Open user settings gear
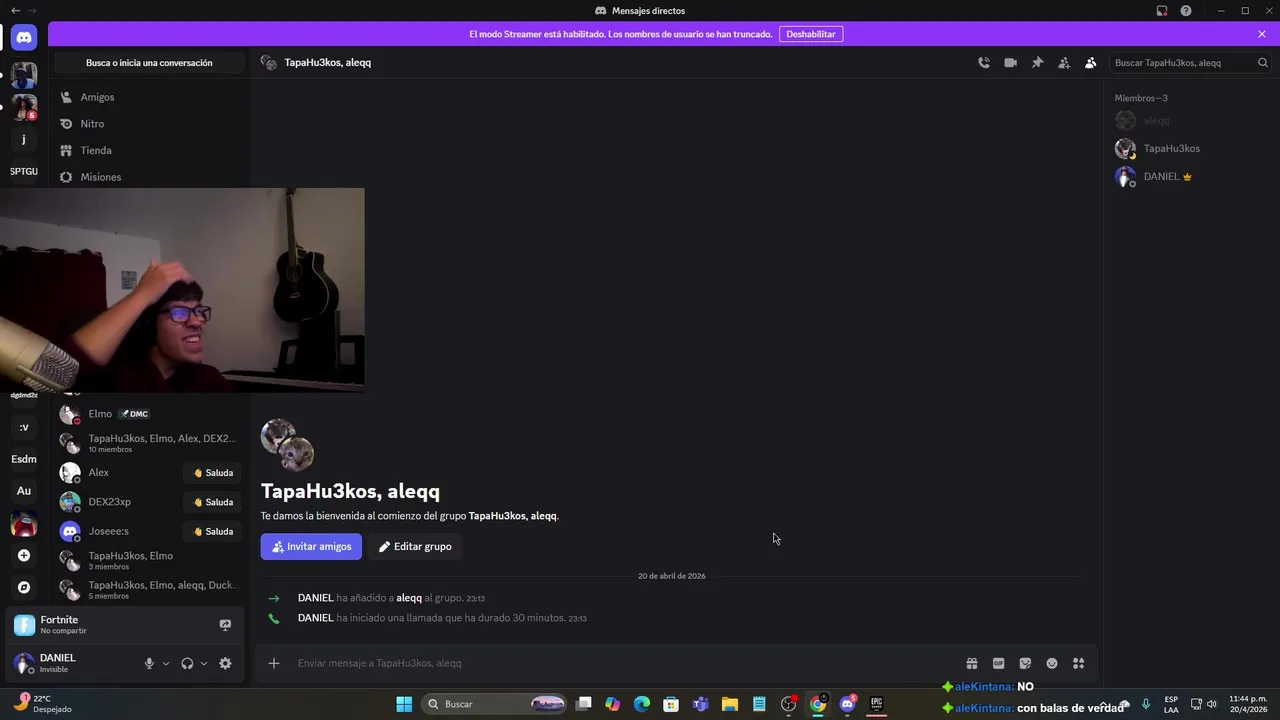The image size is (1280, 720). (x=225, y=663)
